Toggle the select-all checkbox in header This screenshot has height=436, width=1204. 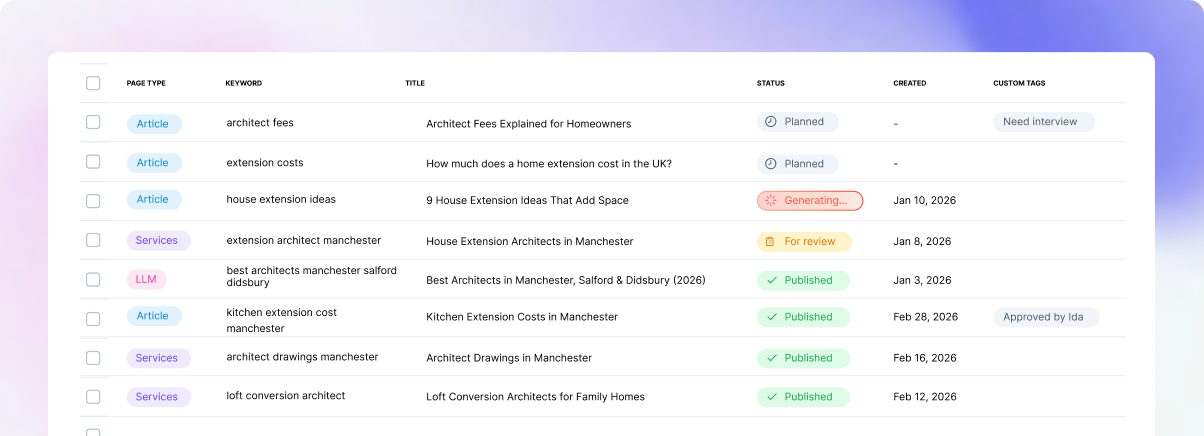tap(93, 83)
